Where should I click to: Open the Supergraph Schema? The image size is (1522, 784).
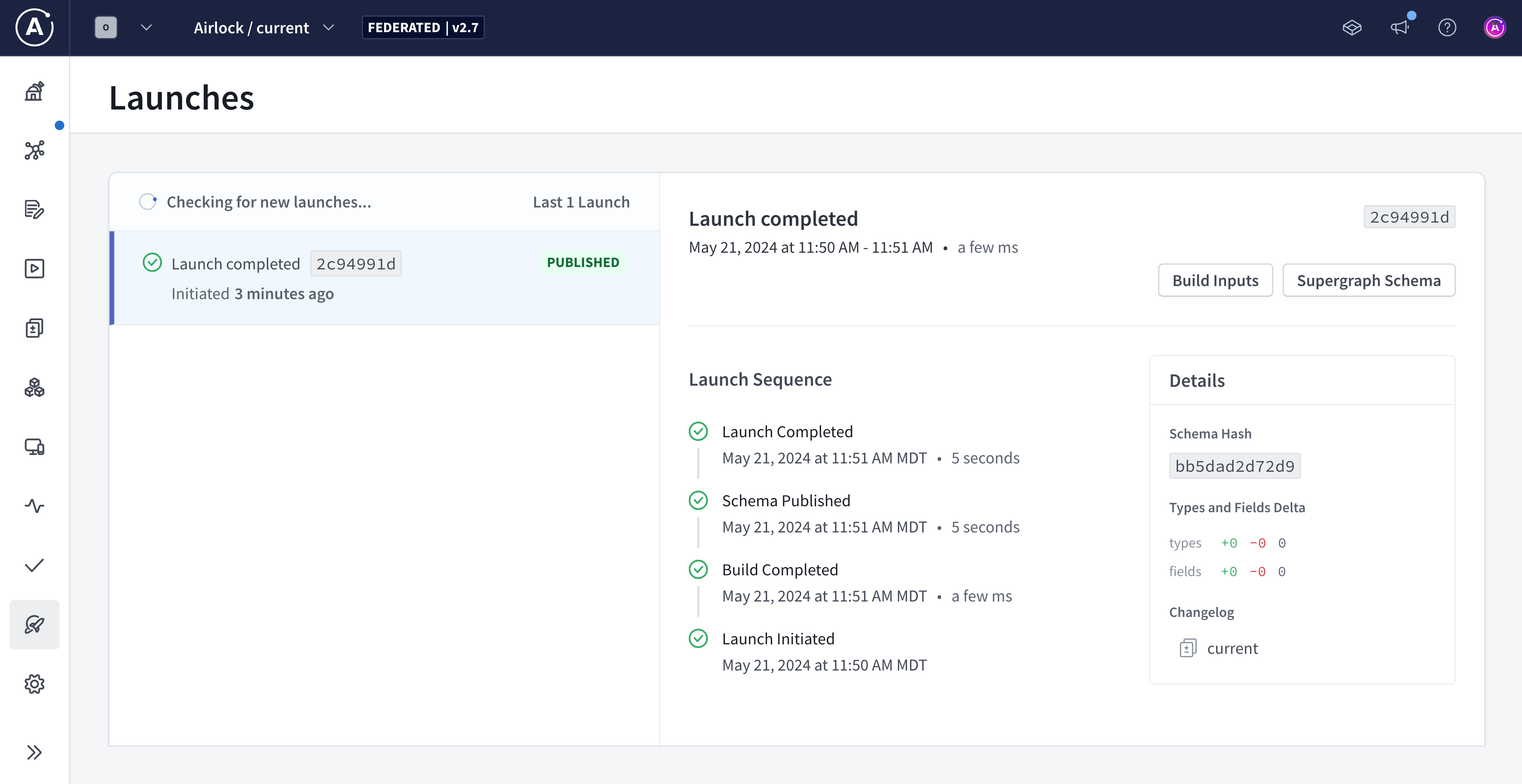coord(1369,280)
